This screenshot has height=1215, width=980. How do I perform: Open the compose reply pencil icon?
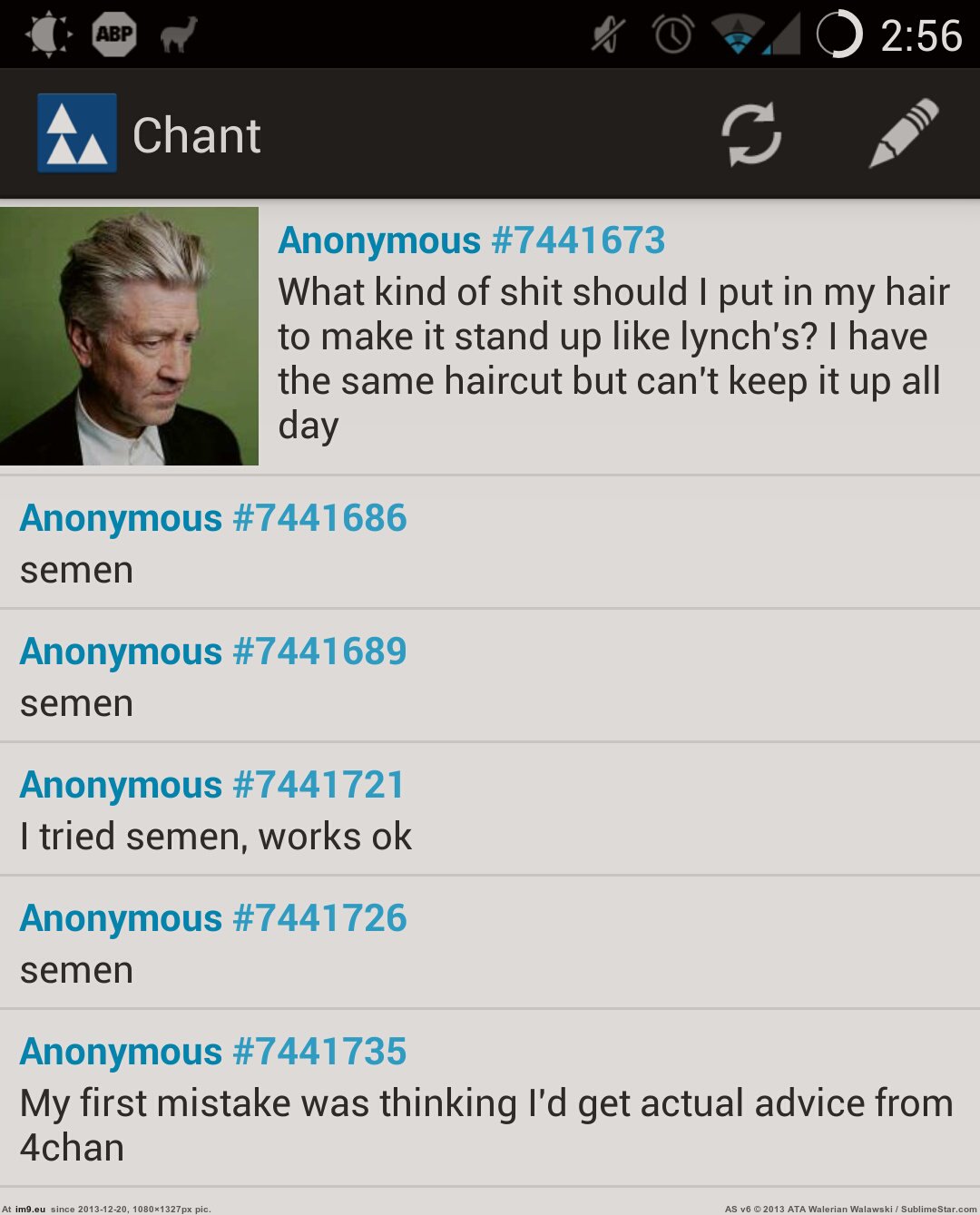[904, 133]
